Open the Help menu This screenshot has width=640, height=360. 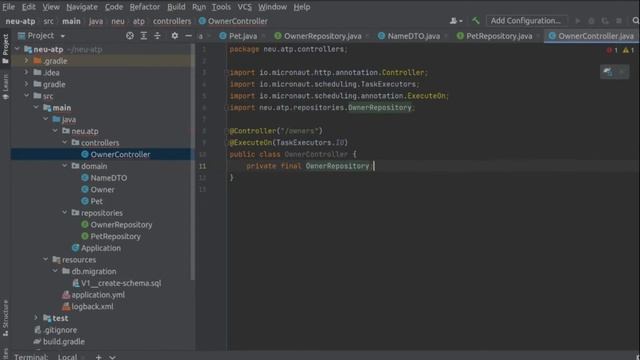pos(302,7)
